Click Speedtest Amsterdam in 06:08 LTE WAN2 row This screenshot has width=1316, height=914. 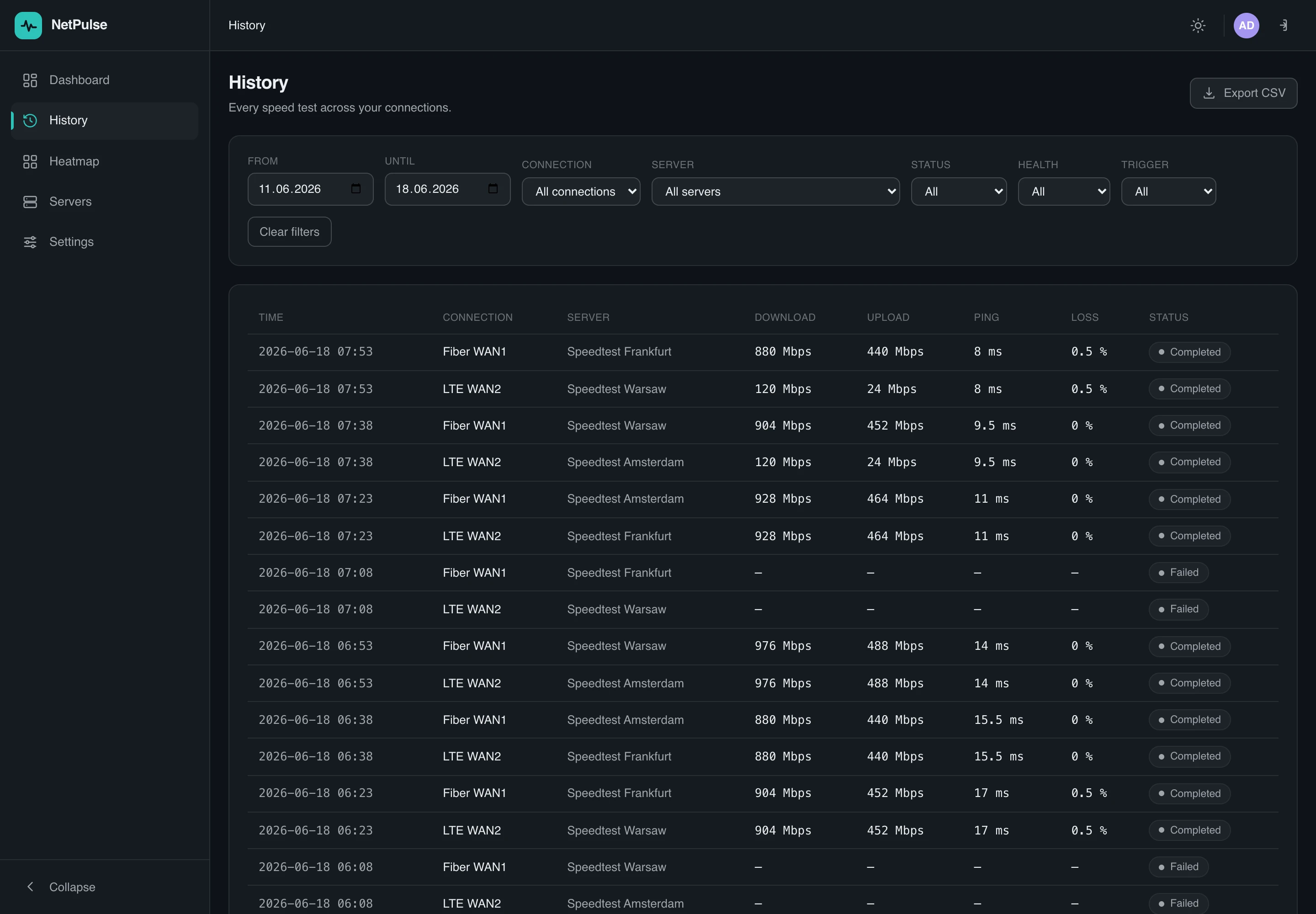coord(626,903)
